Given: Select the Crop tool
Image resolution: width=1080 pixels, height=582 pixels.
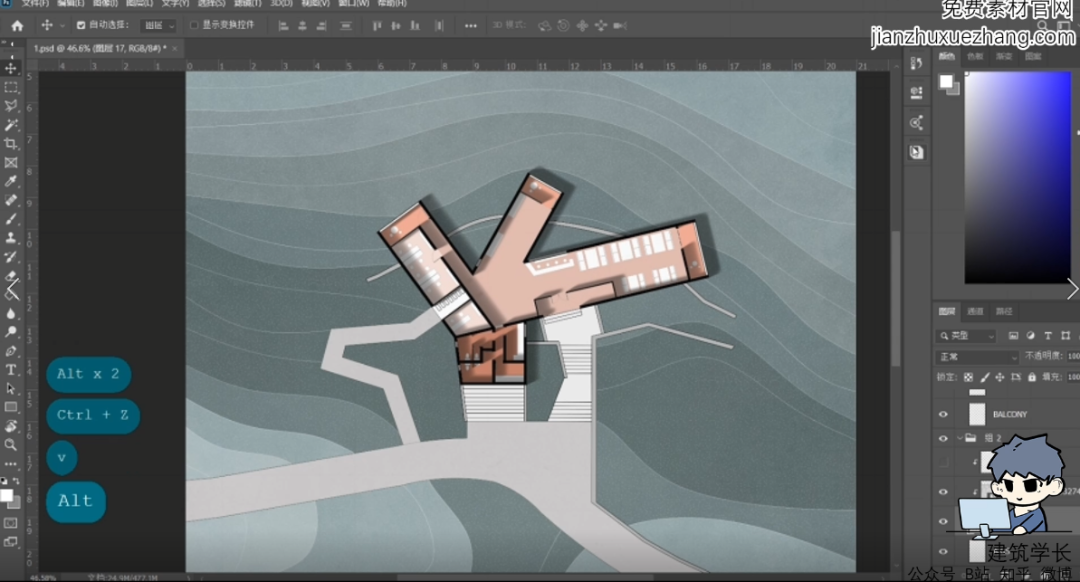Looking at the screenshot, I should 11,144.
